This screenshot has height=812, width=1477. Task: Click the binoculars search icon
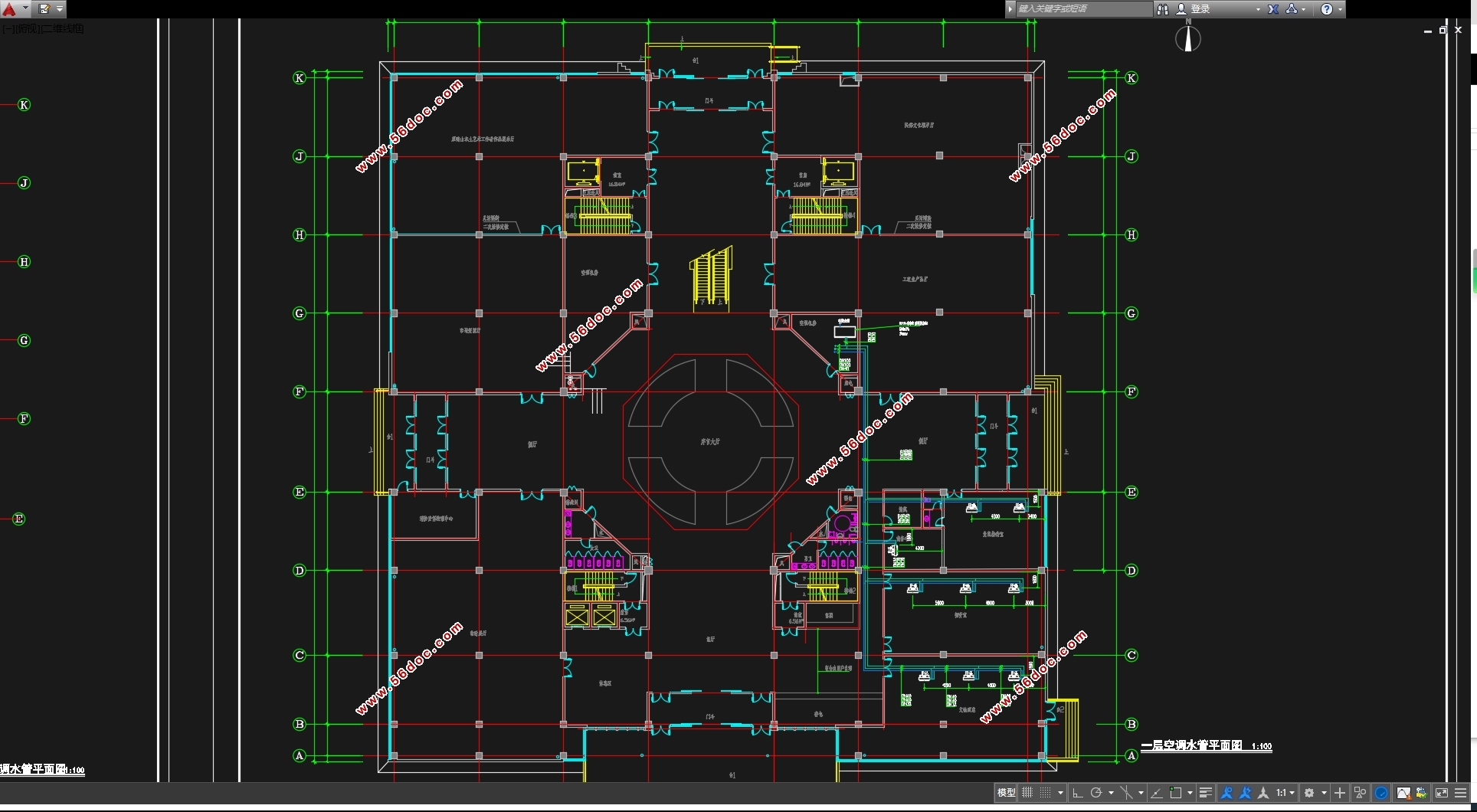1162,9
